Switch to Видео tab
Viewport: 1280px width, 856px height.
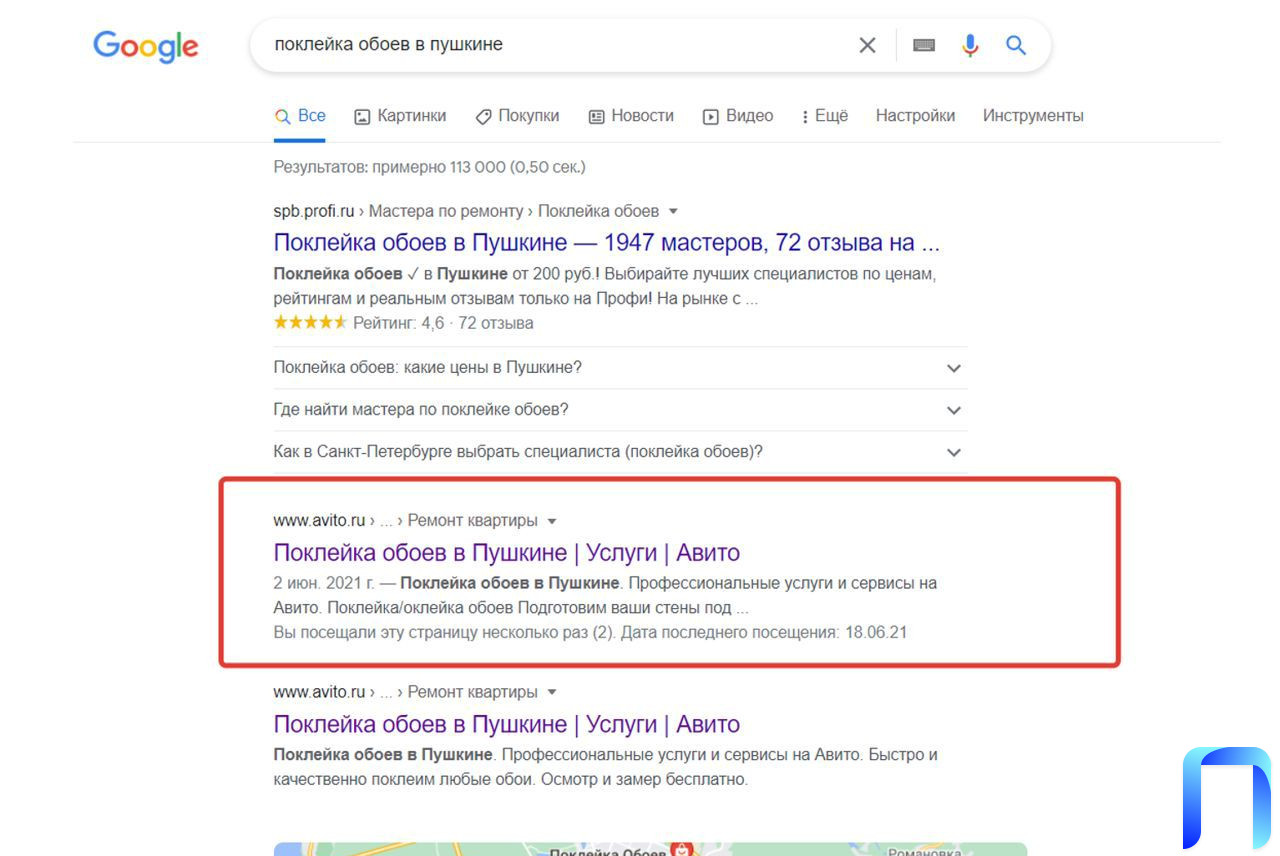click(738, 116)
